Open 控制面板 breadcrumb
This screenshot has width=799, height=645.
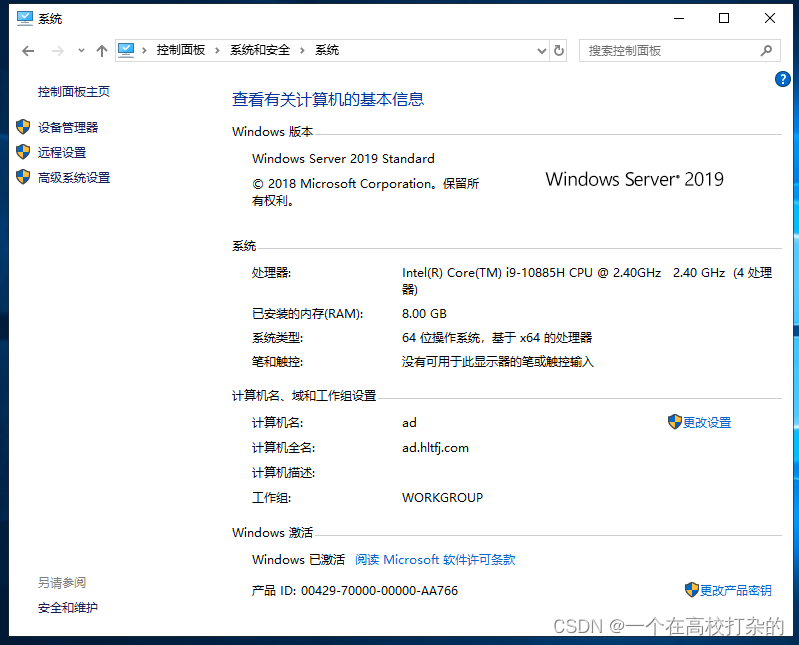click(x=180, y=50)
